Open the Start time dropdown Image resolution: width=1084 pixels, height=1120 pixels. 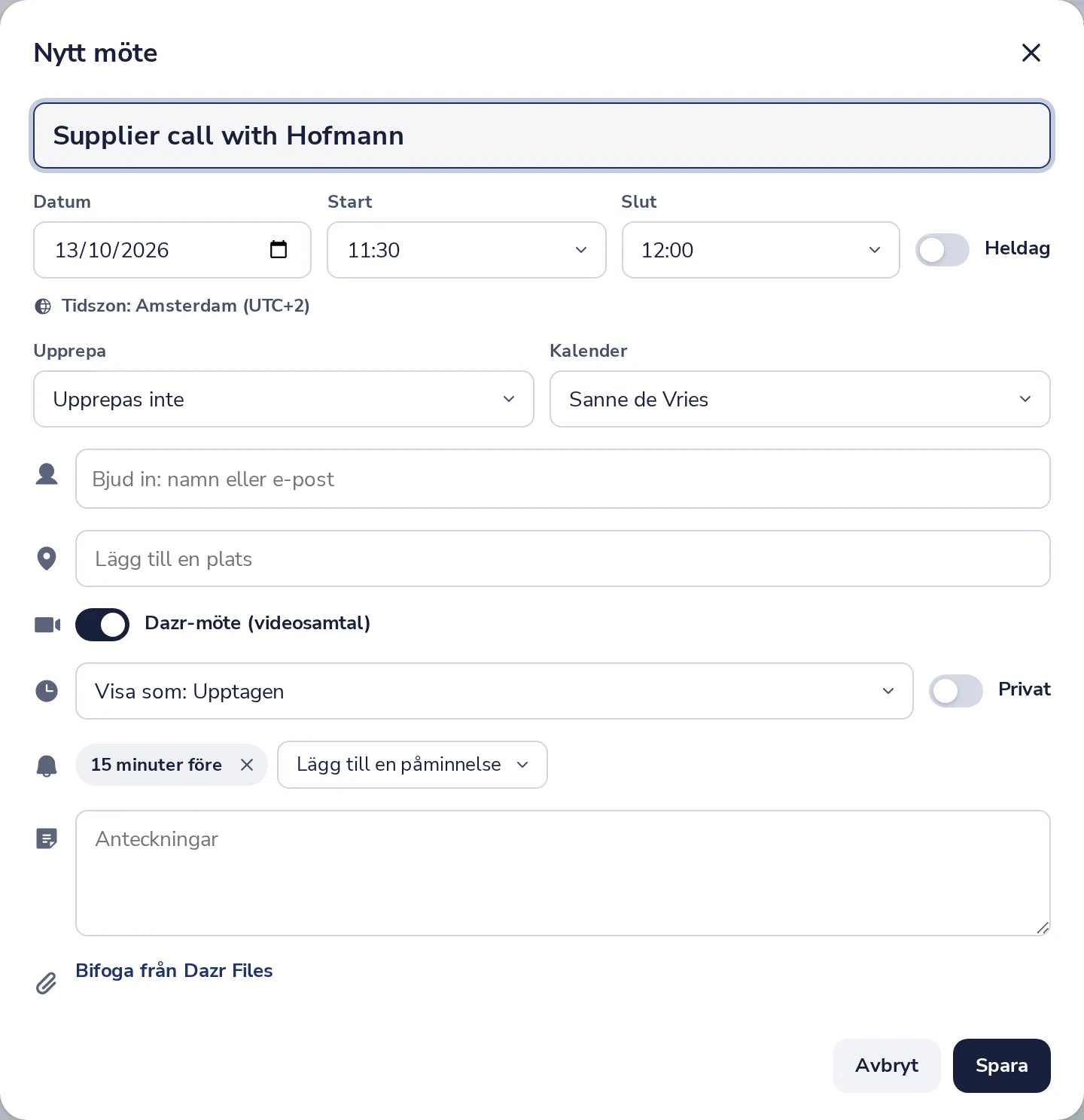tap(467, 250)
